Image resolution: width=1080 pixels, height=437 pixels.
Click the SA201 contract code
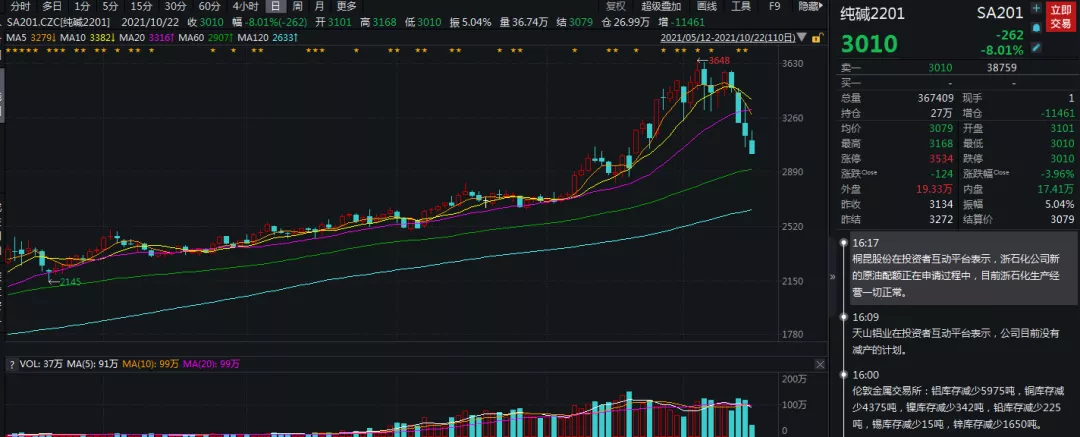[1000, 13]
